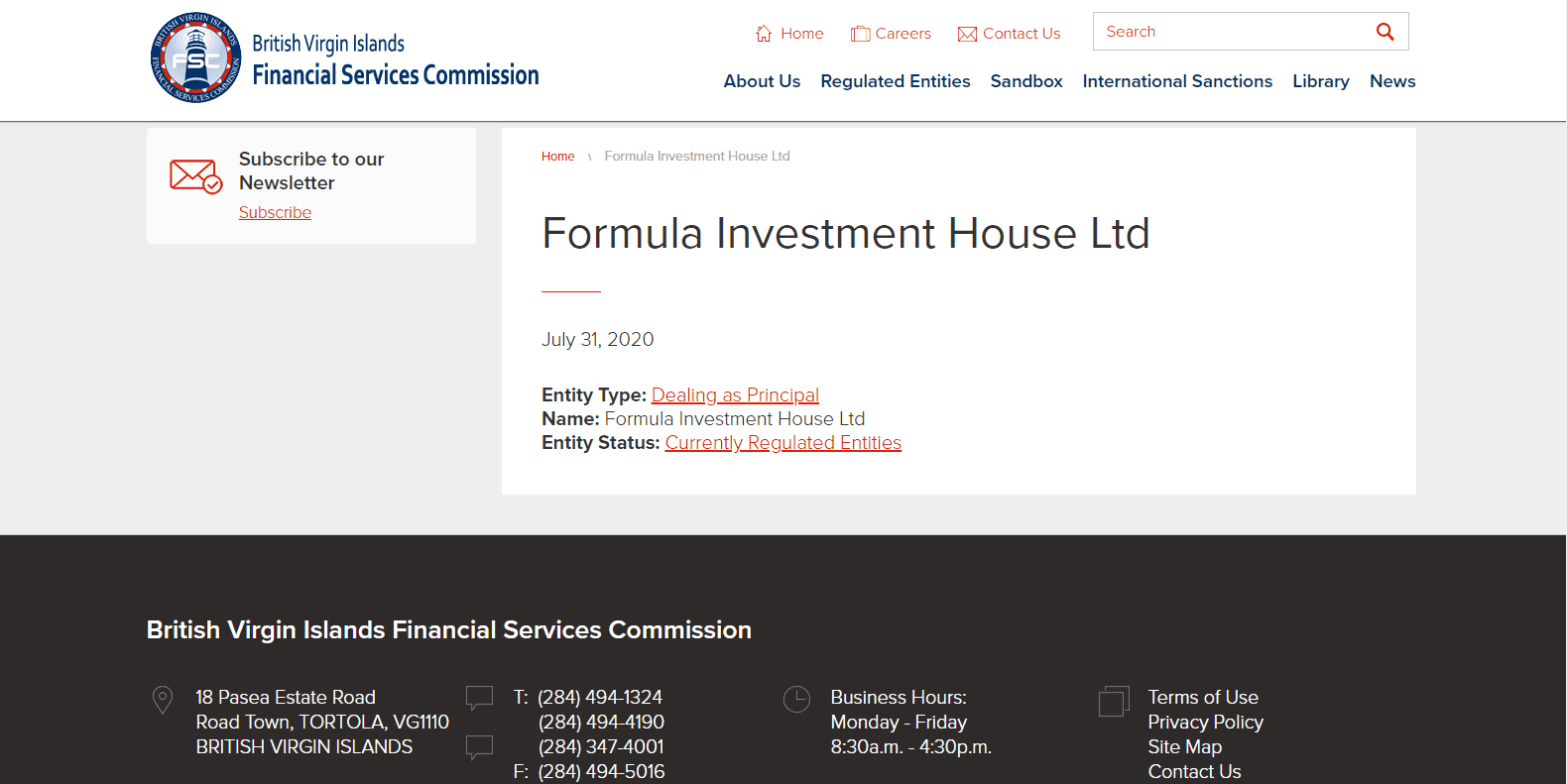Open the Sandbox menu
The image size is (1567, 784).
[1025, 81]
